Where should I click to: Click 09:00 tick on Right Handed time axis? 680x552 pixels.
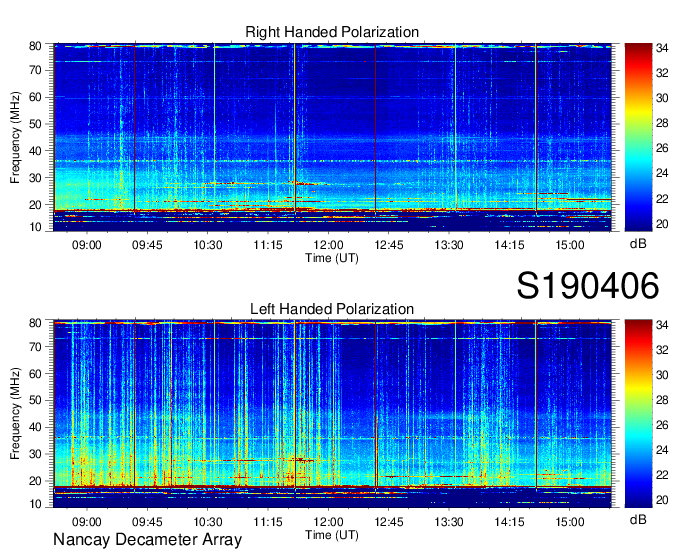[x=87, y=245]
